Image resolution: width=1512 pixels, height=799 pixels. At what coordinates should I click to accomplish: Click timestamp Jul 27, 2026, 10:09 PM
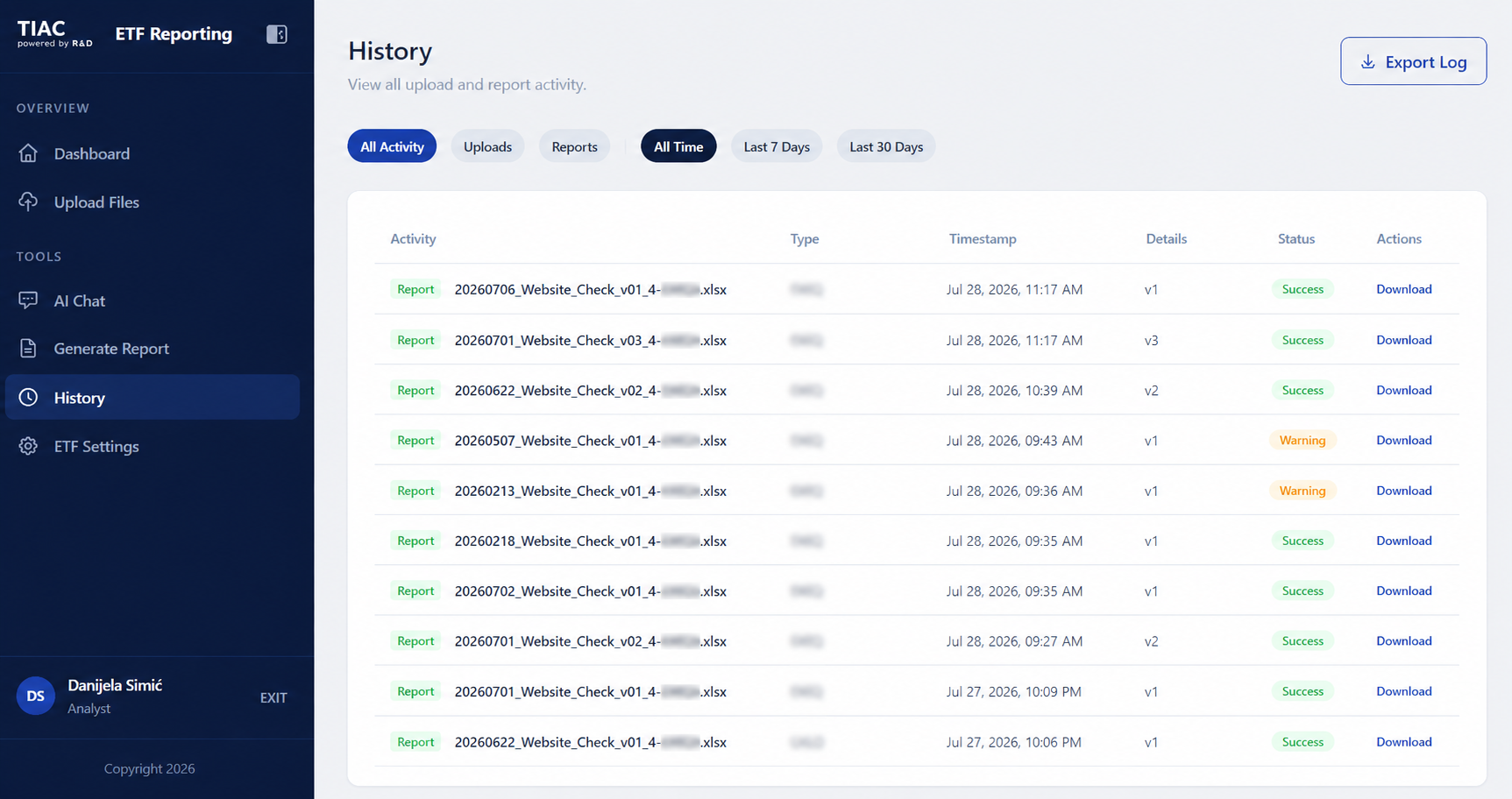point(1013,691)
